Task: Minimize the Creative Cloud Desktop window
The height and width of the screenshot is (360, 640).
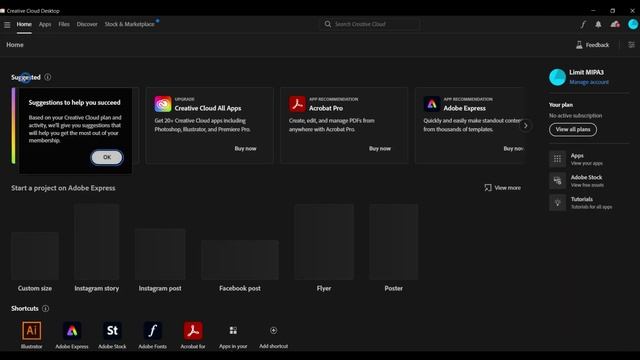Action: (593, 11)
